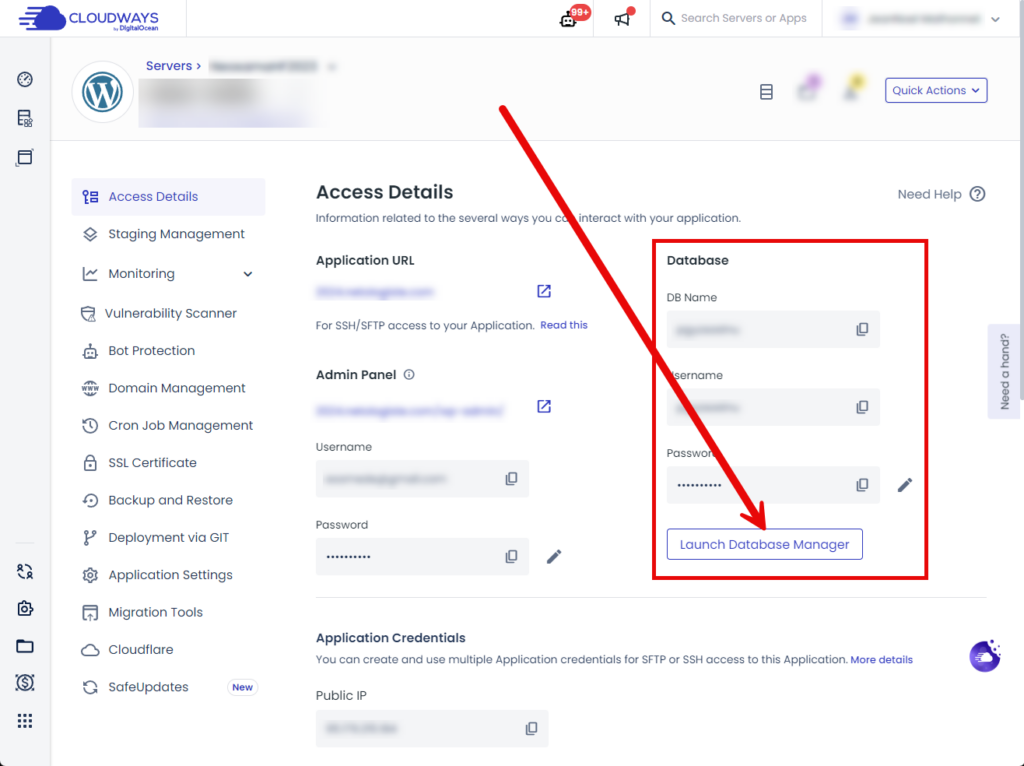Open the team members icon in left rail
This screenshot has width=1024, height=766.
[25, 571]
